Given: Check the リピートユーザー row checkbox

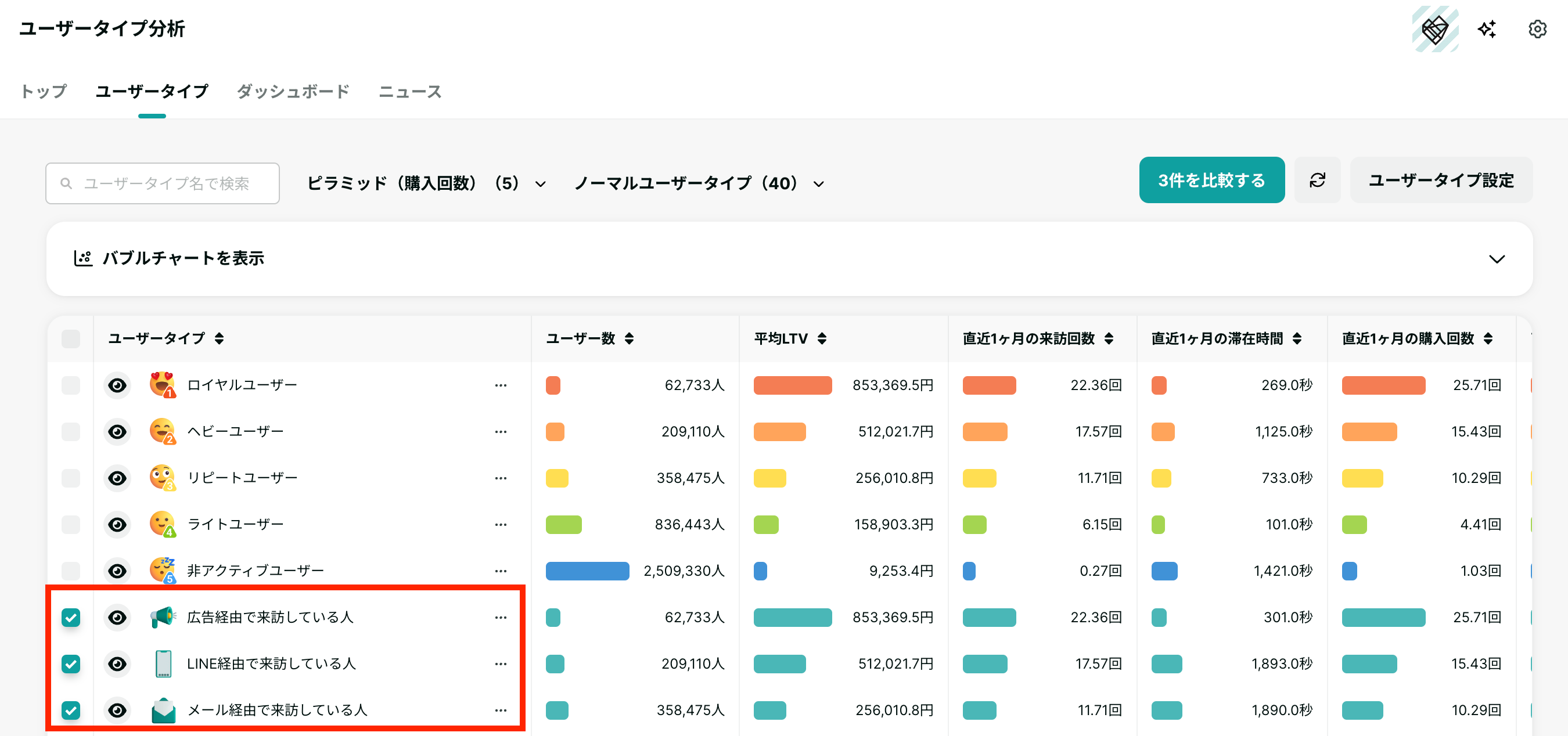Looking at the screenshot, I should coord(71,478).
